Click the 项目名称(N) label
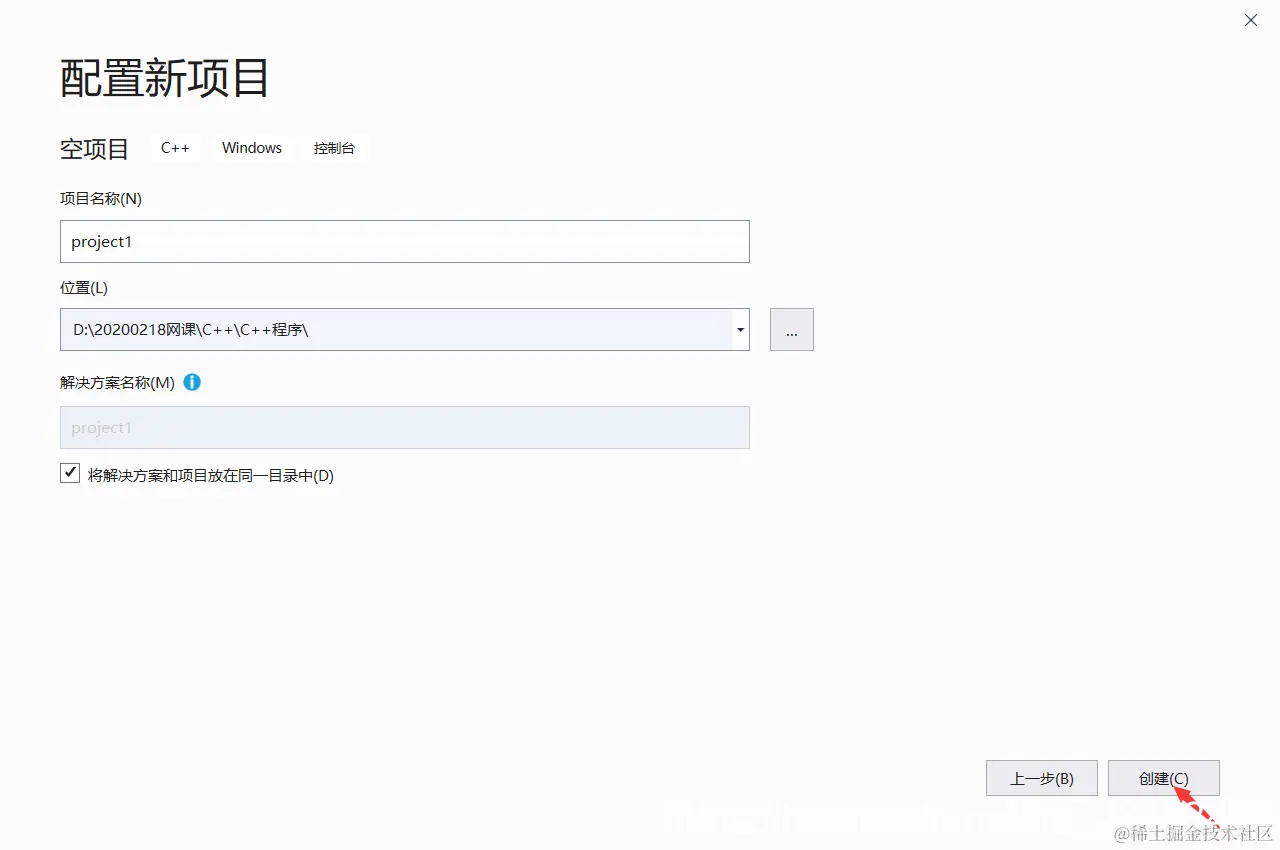The image size is (1280, 850). tap(101, 199)
